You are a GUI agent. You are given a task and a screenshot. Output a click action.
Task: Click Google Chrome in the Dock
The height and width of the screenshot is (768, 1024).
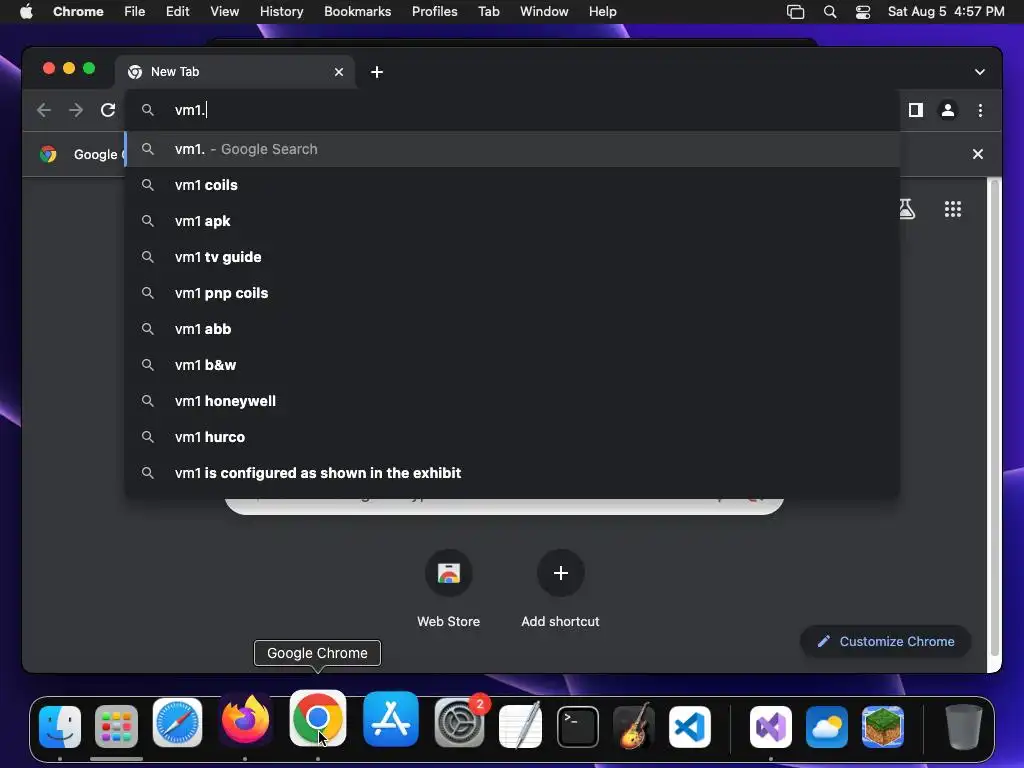coord(317,718)
